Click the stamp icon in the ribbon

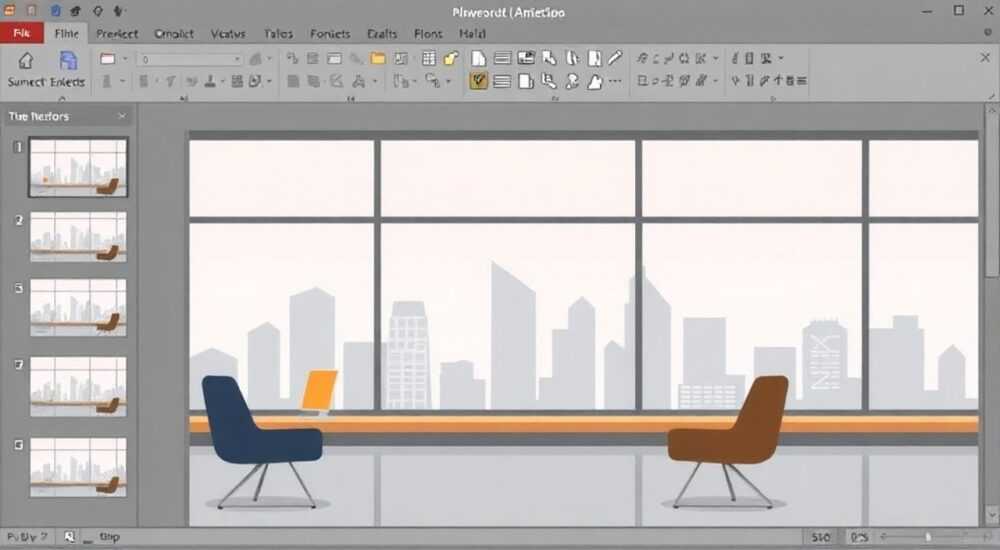(210, 81)
